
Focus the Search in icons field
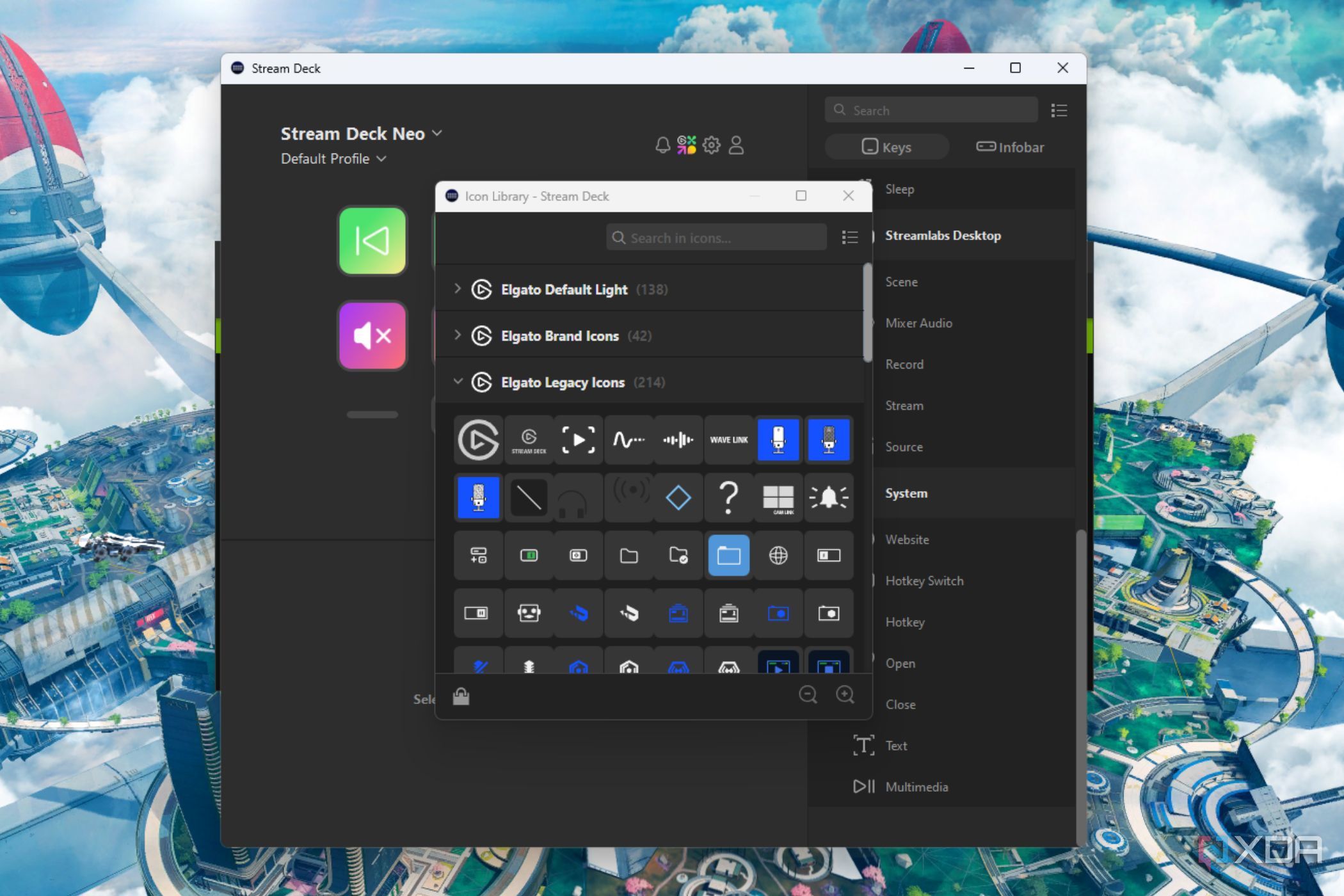click(716, 237)
